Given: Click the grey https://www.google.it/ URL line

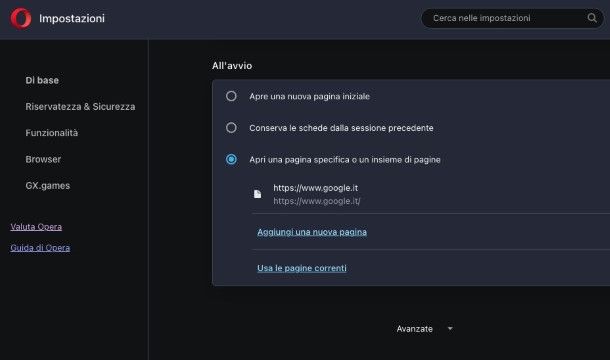Looking at the screenshot, I should tap(317, 201).
